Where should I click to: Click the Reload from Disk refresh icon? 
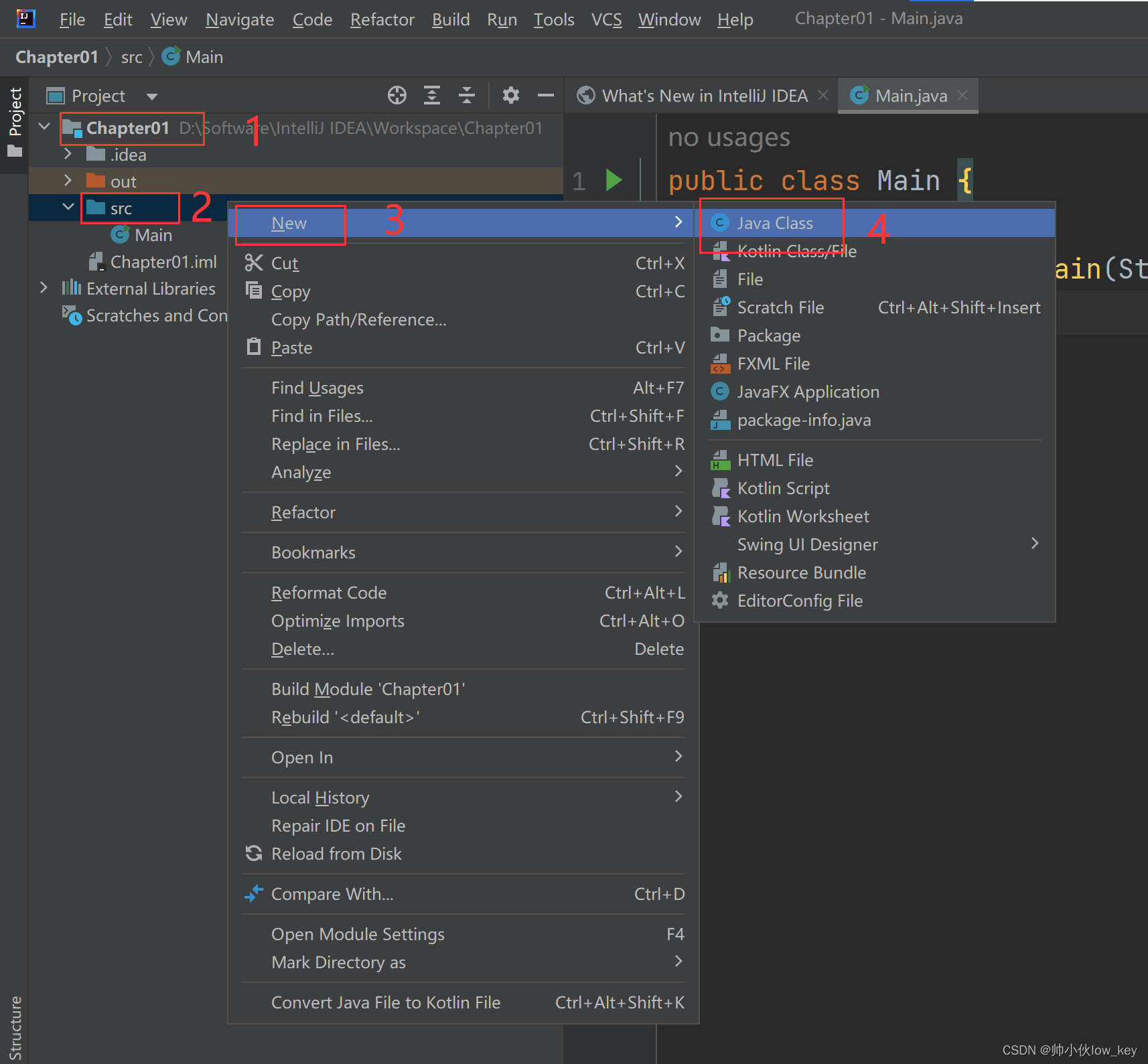point(254,853)
